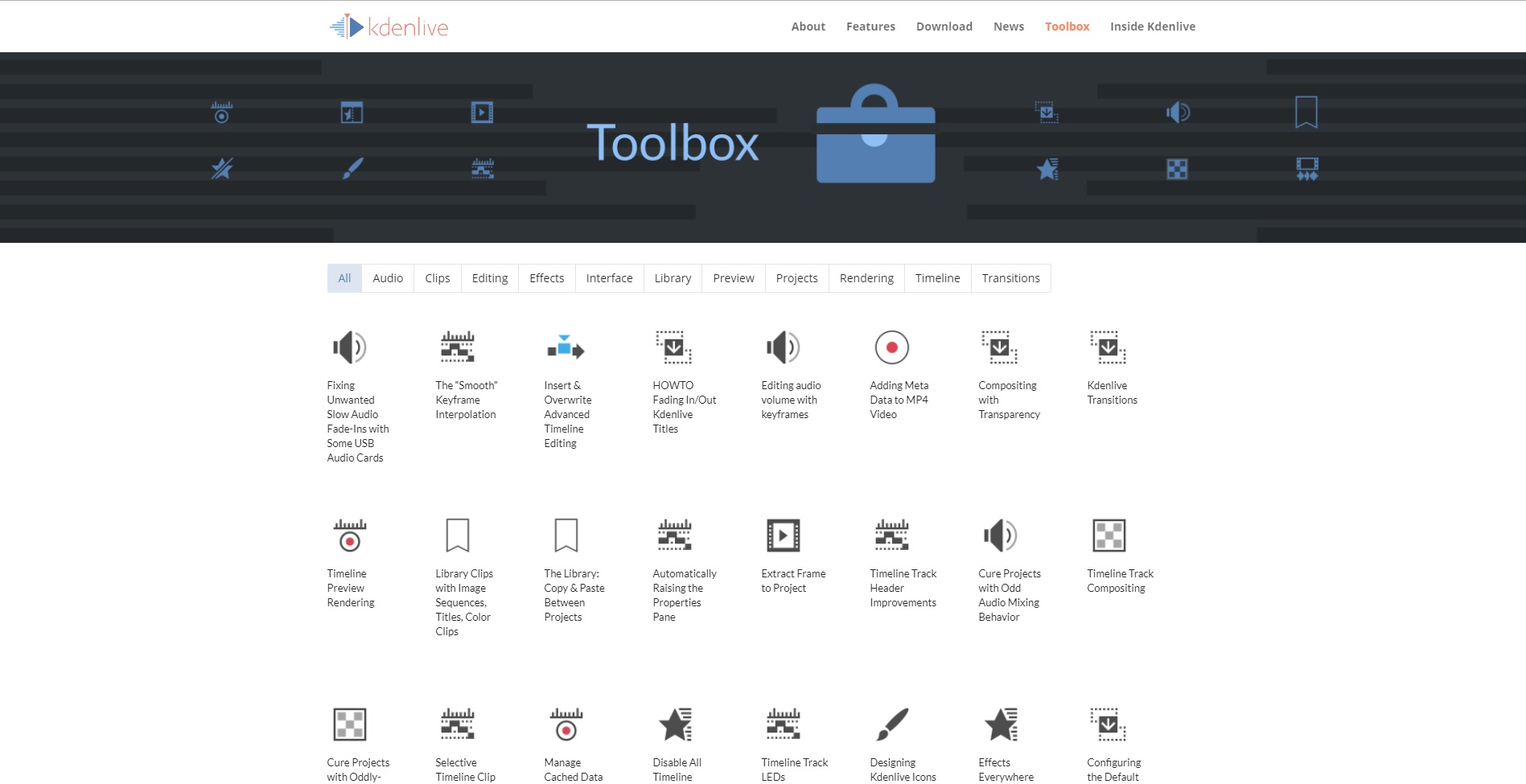Click the icon above Selective Timeline Clip
Image resolution: width=1526 pixels, height=784 pixels.
458,724
